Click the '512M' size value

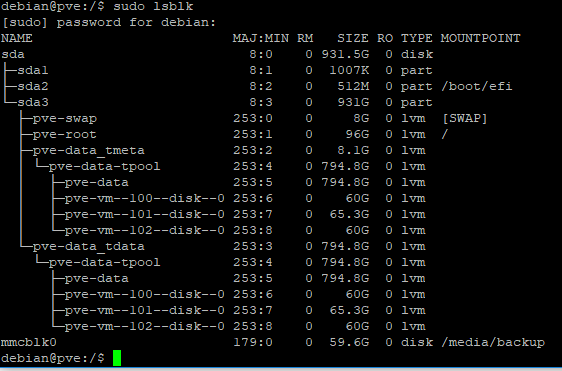[x=353, y=86]
